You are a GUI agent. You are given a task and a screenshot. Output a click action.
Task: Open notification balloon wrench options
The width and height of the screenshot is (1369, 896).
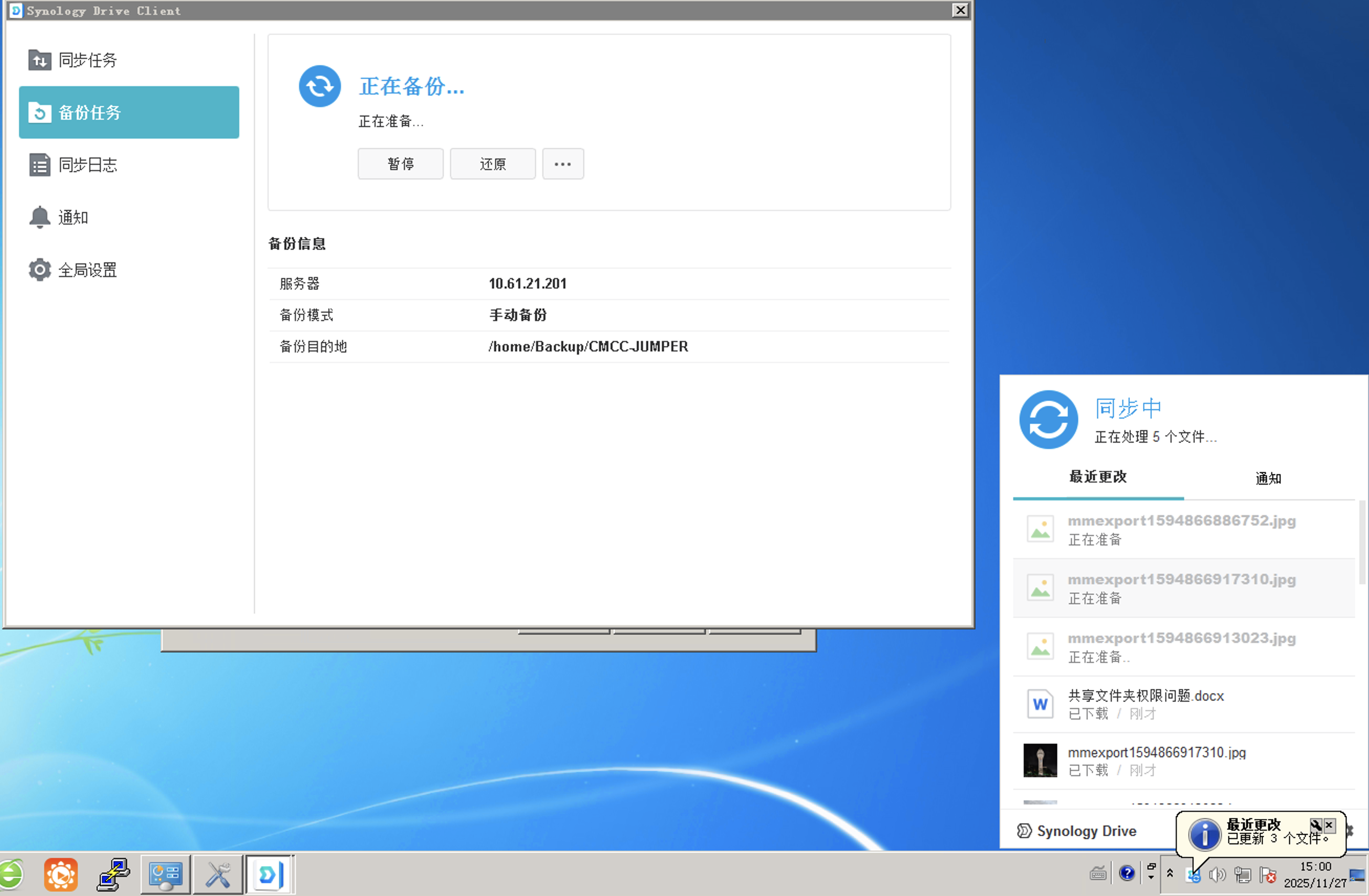tap(1315, 825)
